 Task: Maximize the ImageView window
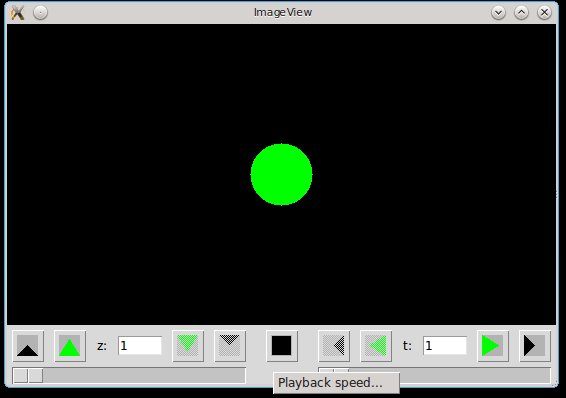tap(521, 13)
